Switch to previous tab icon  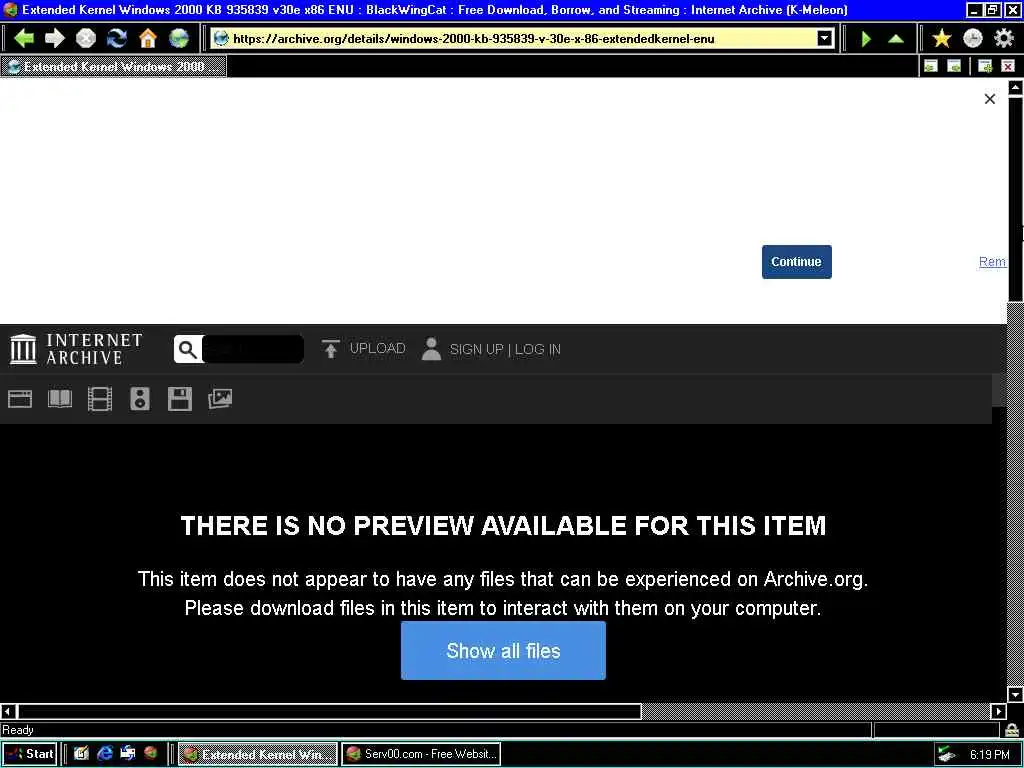click(931, 66)
